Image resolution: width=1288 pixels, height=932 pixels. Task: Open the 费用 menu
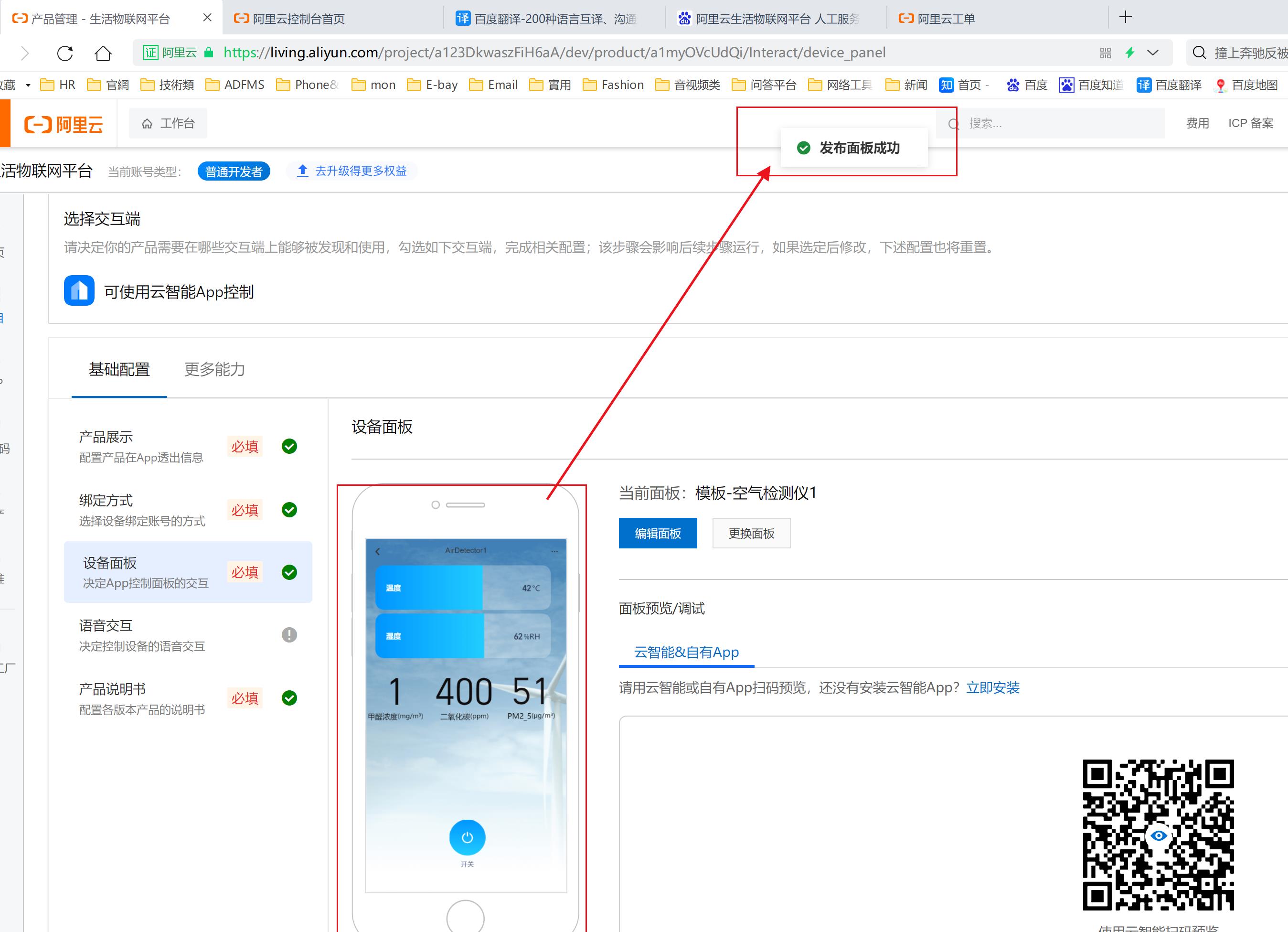pyautogui.click(x=1197, y=123)
